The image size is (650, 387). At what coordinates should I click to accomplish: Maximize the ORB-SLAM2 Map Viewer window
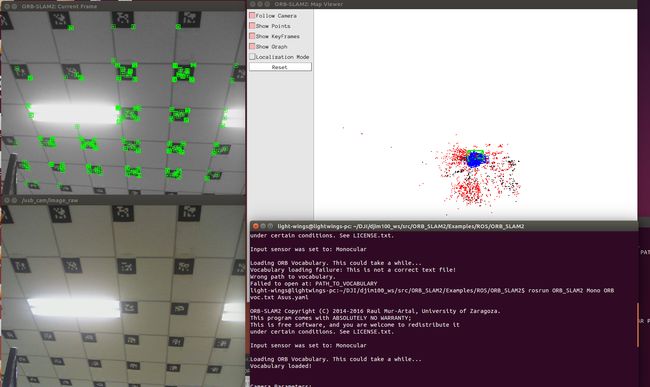coord(267,4)
